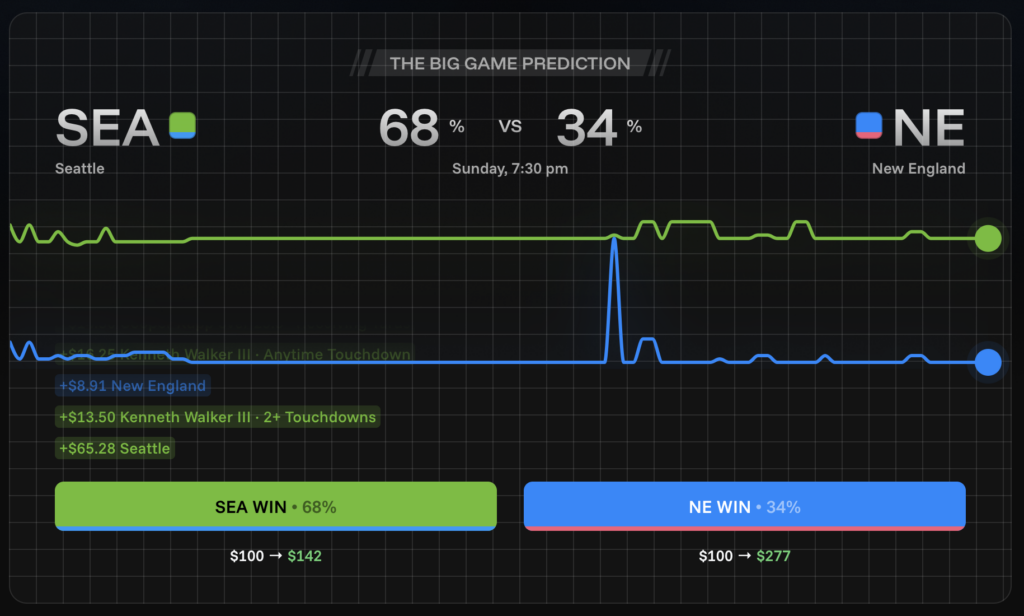Screen dimensions: 1024x616
Task: Select the +$65.28 Seattle bet tag
Action: [x=115, y=449]
